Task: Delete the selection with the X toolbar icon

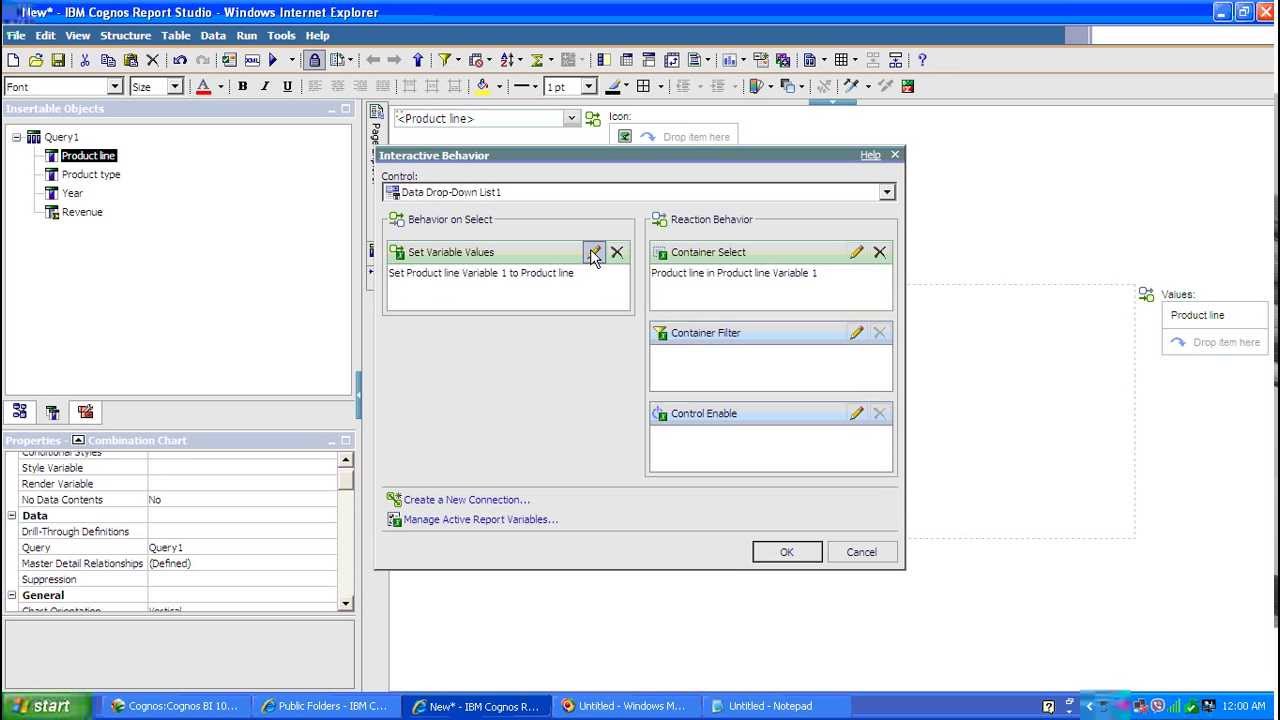Action: (153, 60)
